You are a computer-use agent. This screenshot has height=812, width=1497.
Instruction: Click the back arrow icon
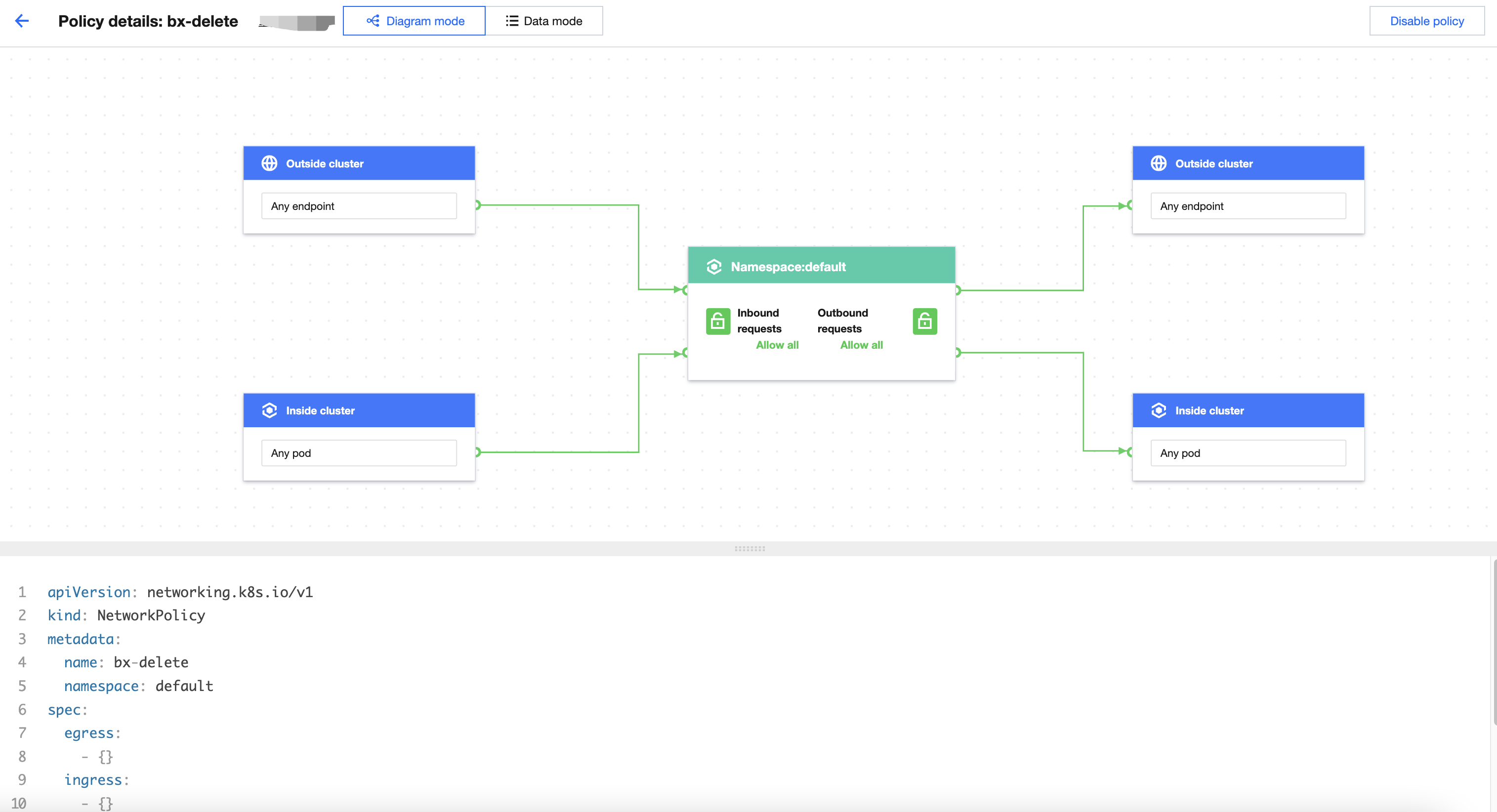[x=22, y=21]
